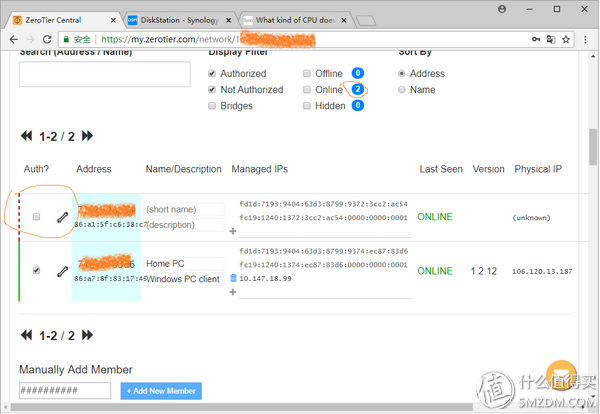Viewport: 600px width, 414px height.
Task: Click version 1.2.12 of Home PC
Action: click(484, 271)
